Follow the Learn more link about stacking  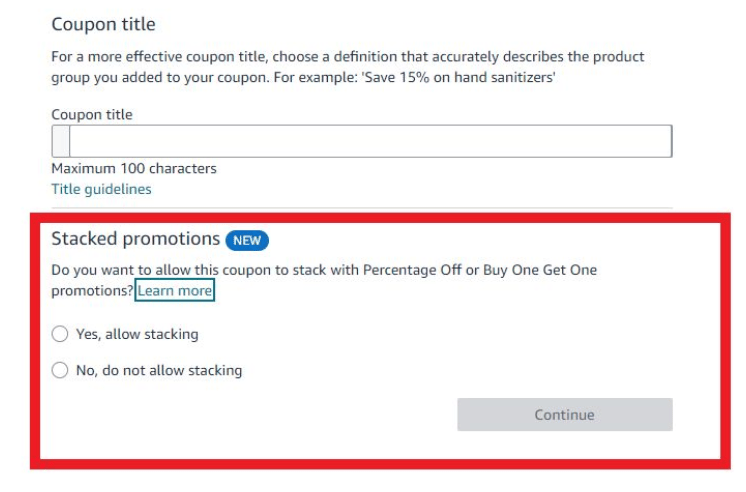point(175,291)
